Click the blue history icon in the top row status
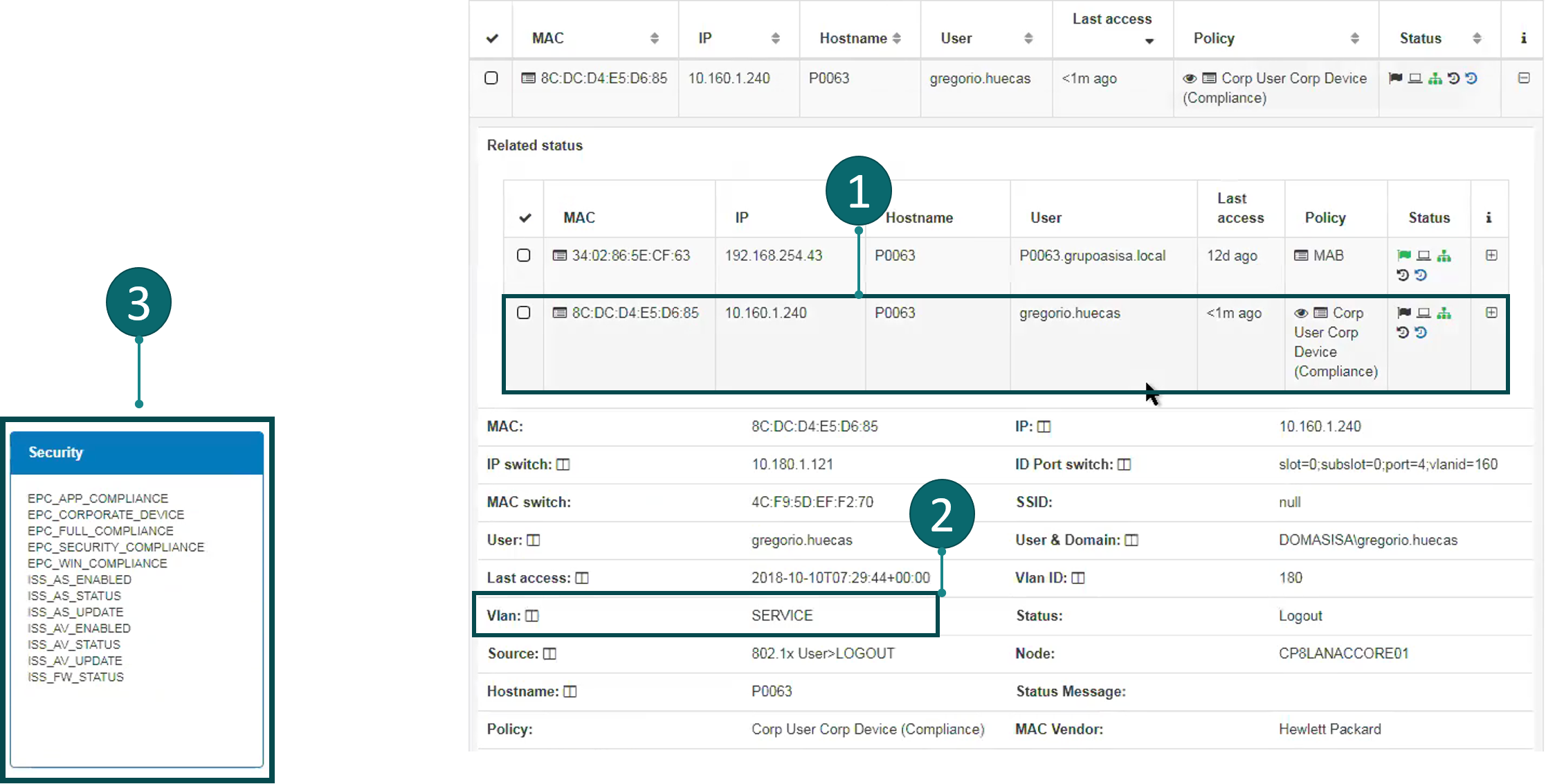 (1471, 78)
